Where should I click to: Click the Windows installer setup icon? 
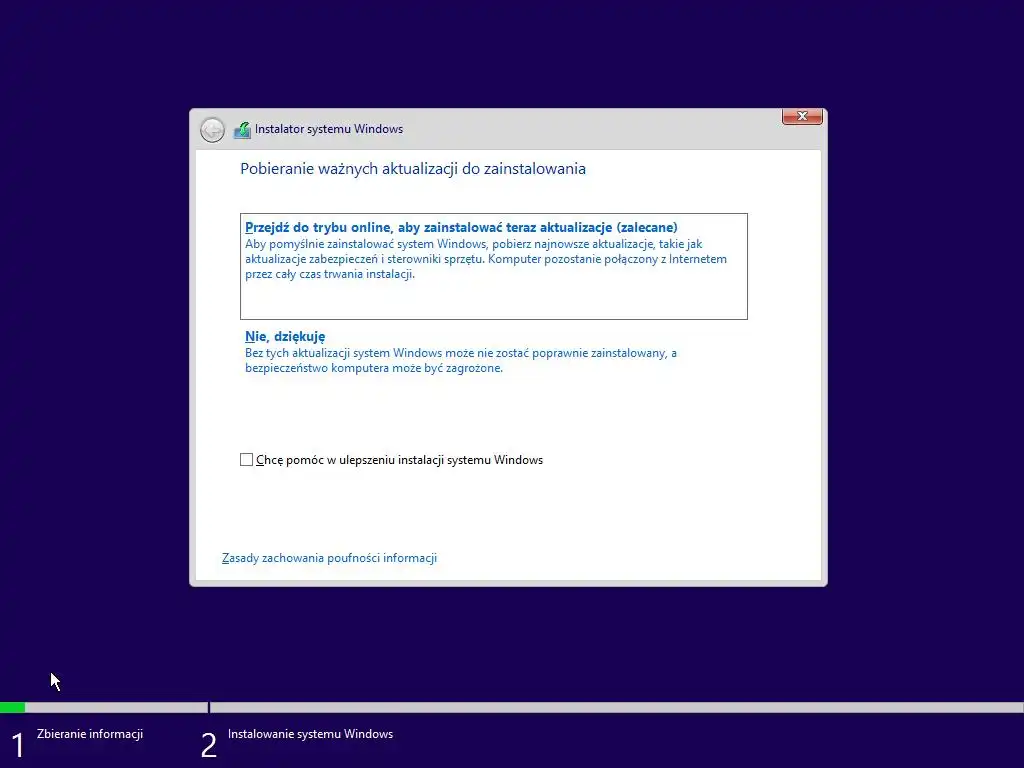242,129
